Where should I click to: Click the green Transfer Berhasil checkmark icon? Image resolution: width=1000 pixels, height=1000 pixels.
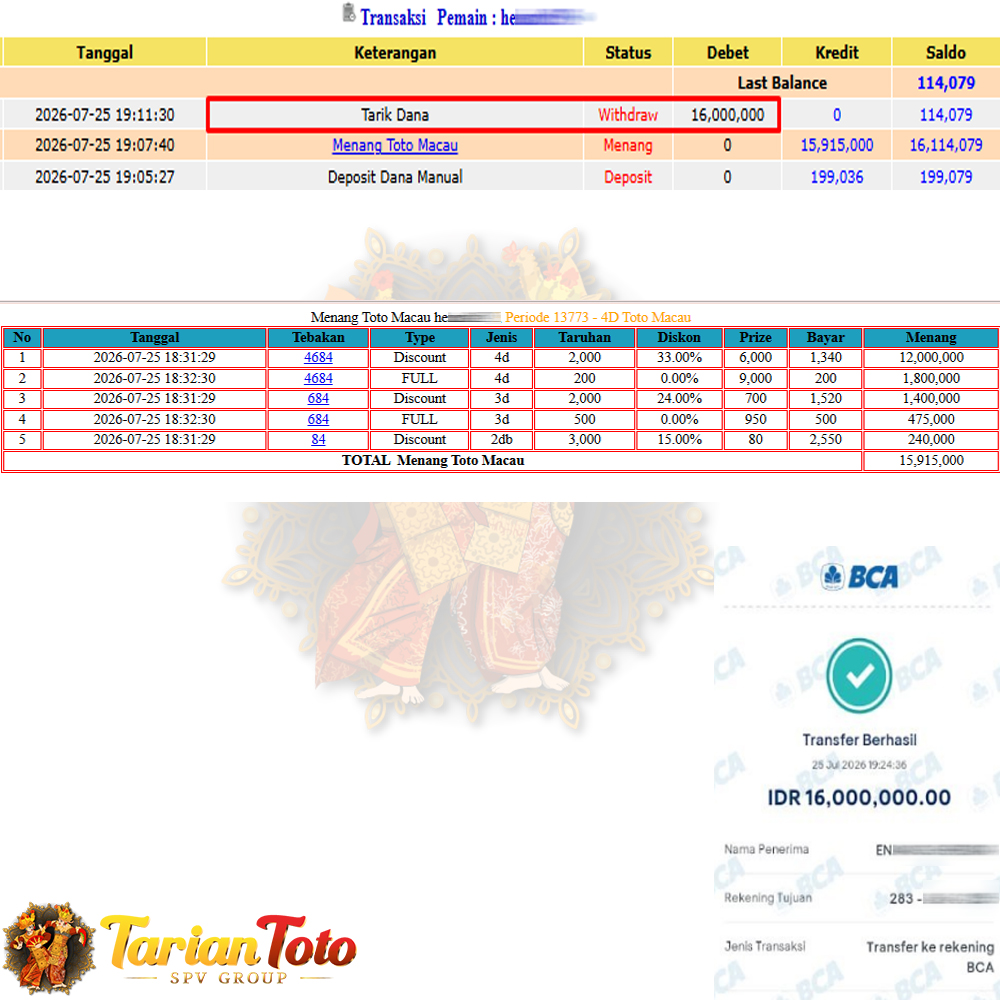[x=859, y=676]
